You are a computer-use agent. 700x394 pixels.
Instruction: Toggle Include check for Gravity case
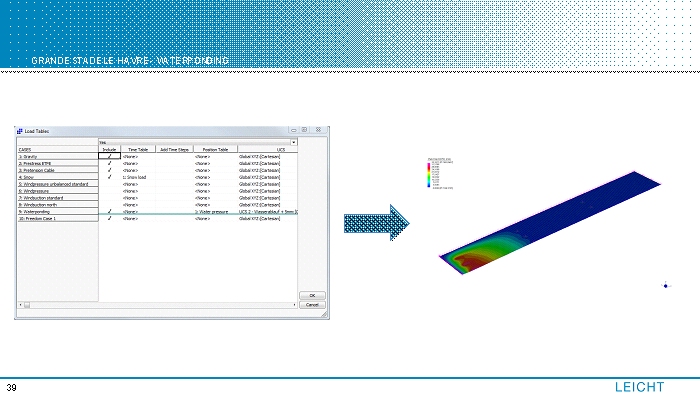[109, 156]
